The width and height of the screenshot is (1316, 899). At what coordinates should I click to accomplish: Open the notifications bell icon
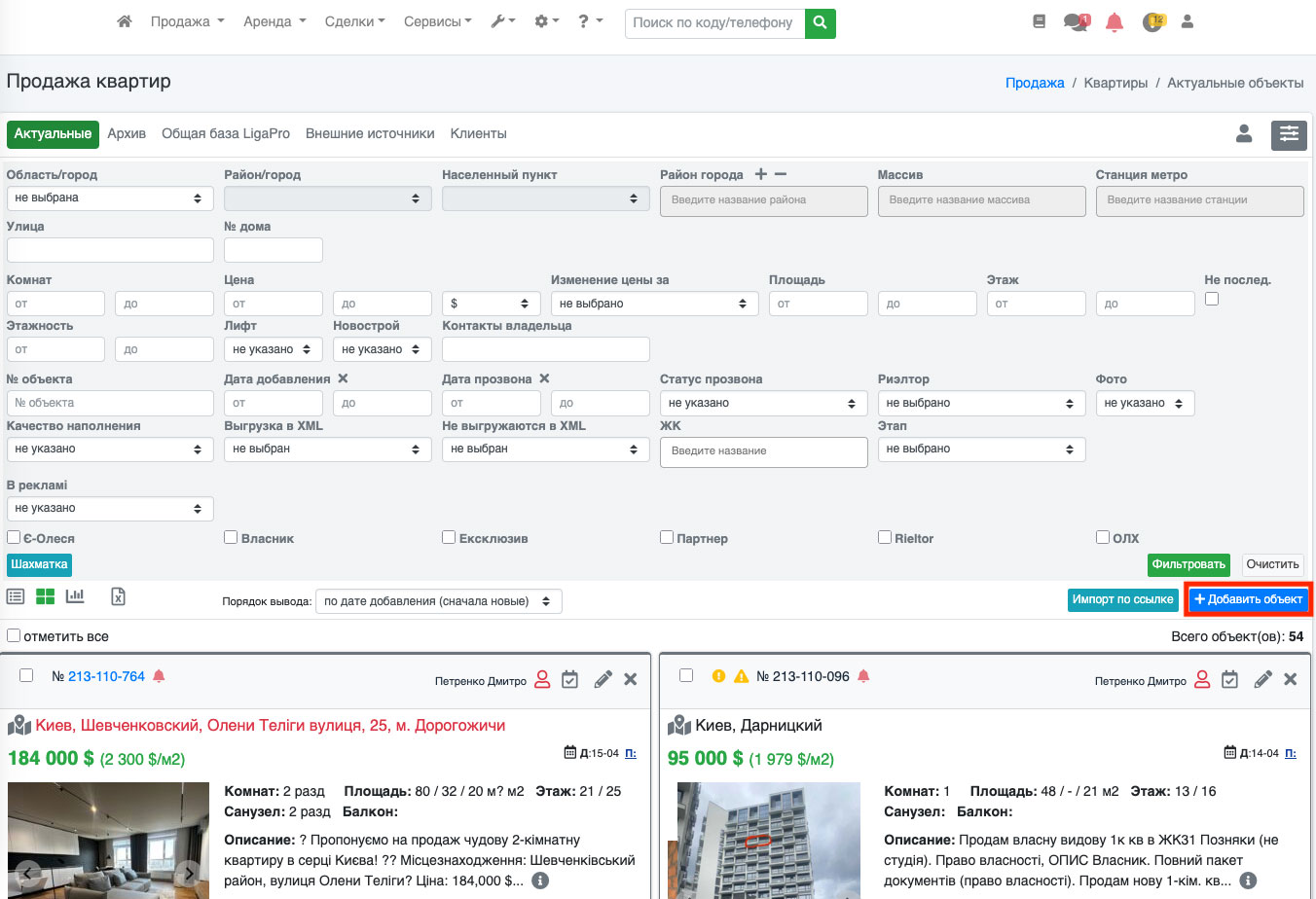pos(1115,22)
